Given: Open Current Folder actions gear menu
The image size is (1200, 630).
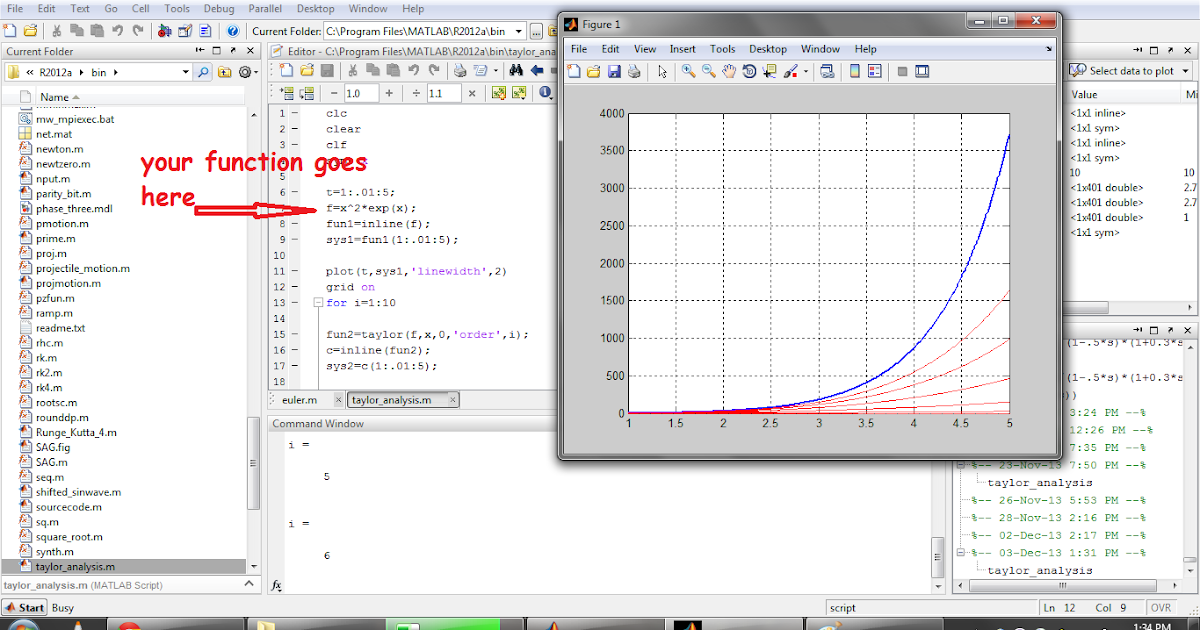Looking at the screenshot, I should tap(246, 72).
